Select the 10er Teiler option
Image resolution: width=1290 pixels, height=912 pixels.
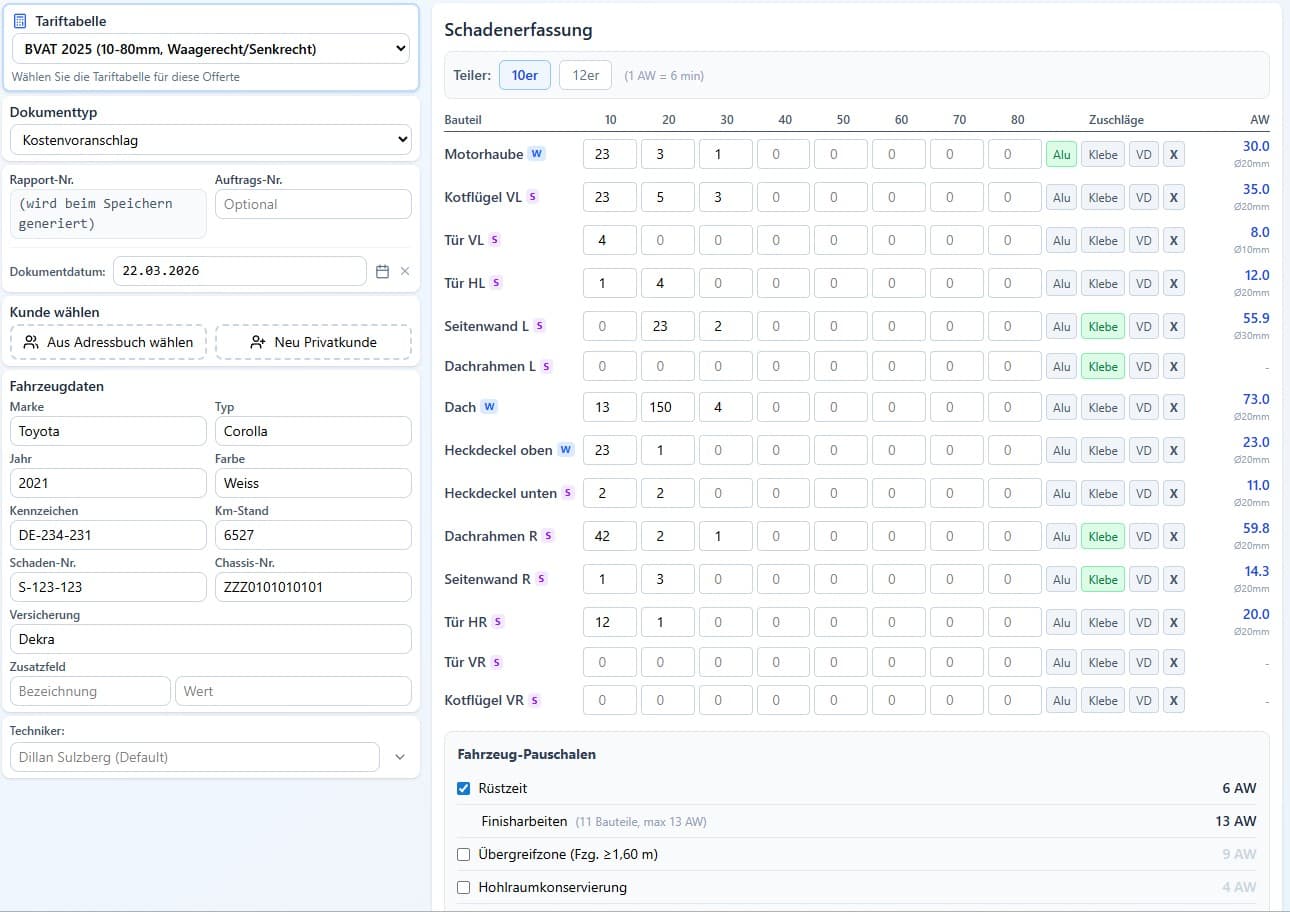point(525,75)
